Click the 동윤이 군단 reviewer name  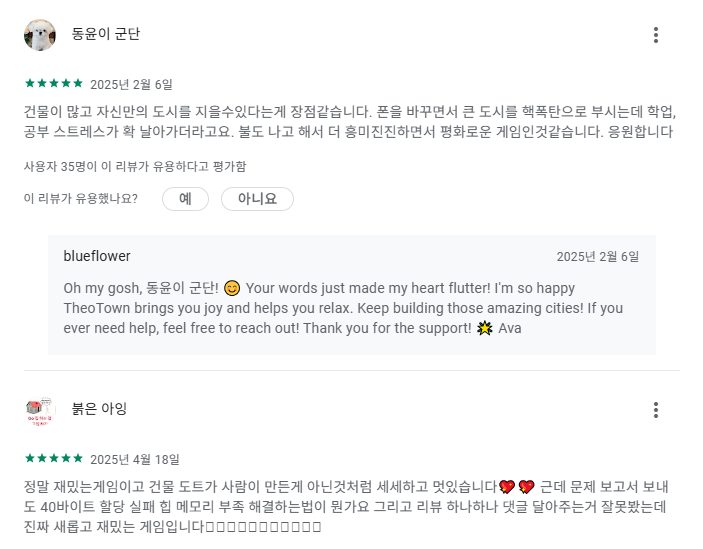coord(106,34)
